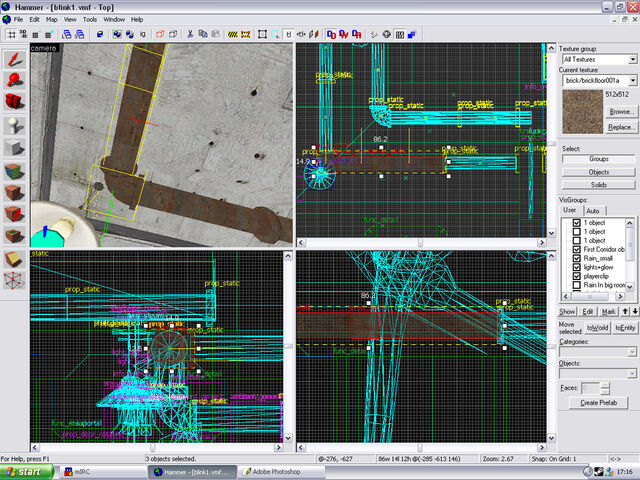Open the File menu
The width and height of the screenshot is (640, 480).
[18, 20]
